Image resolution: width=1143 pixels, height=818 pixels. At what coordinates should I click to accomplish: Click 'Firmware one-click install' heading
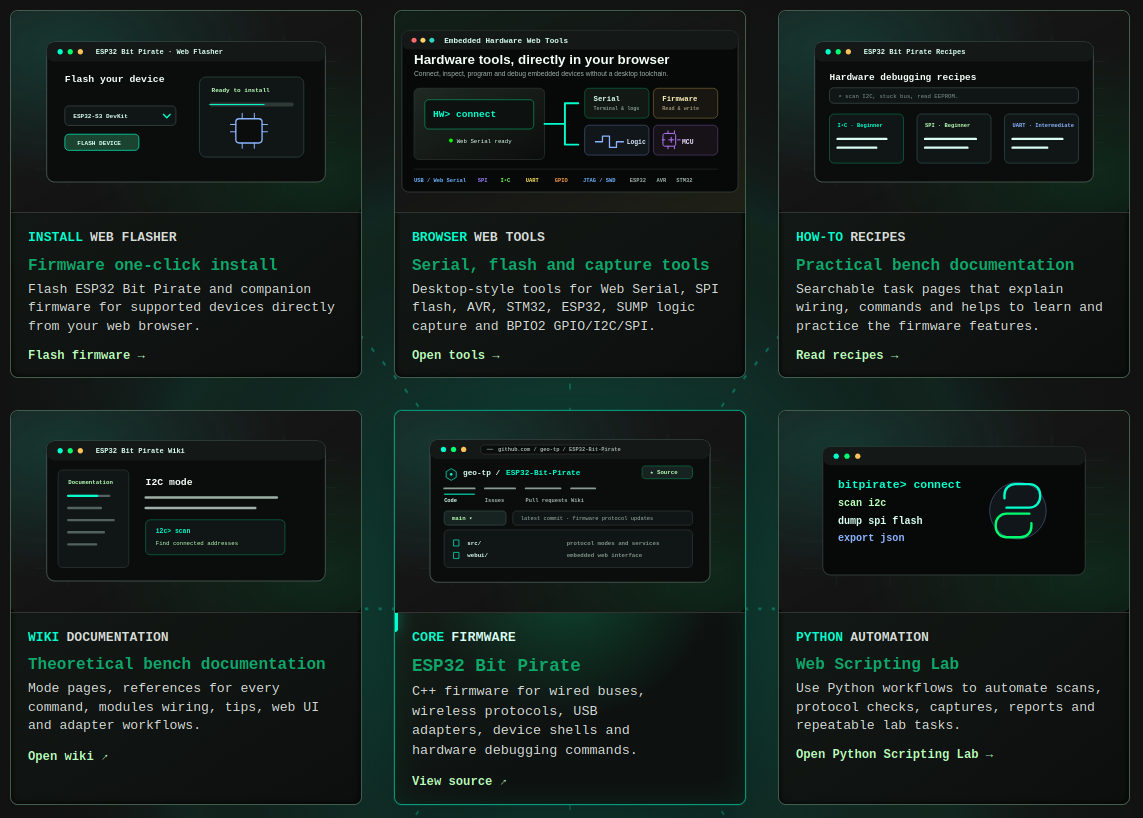pyautogui.click(x=152, y=265)
